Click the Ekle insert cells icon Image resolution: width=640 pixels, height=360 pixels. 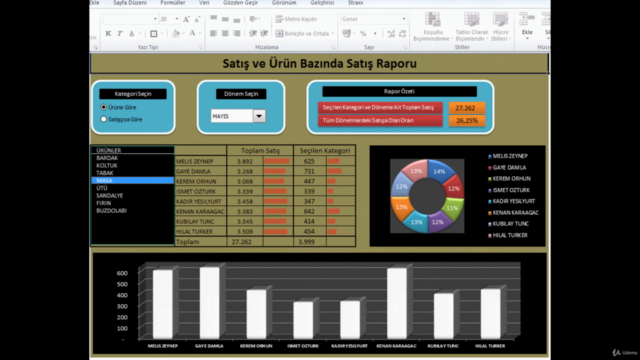pos(527,19)
